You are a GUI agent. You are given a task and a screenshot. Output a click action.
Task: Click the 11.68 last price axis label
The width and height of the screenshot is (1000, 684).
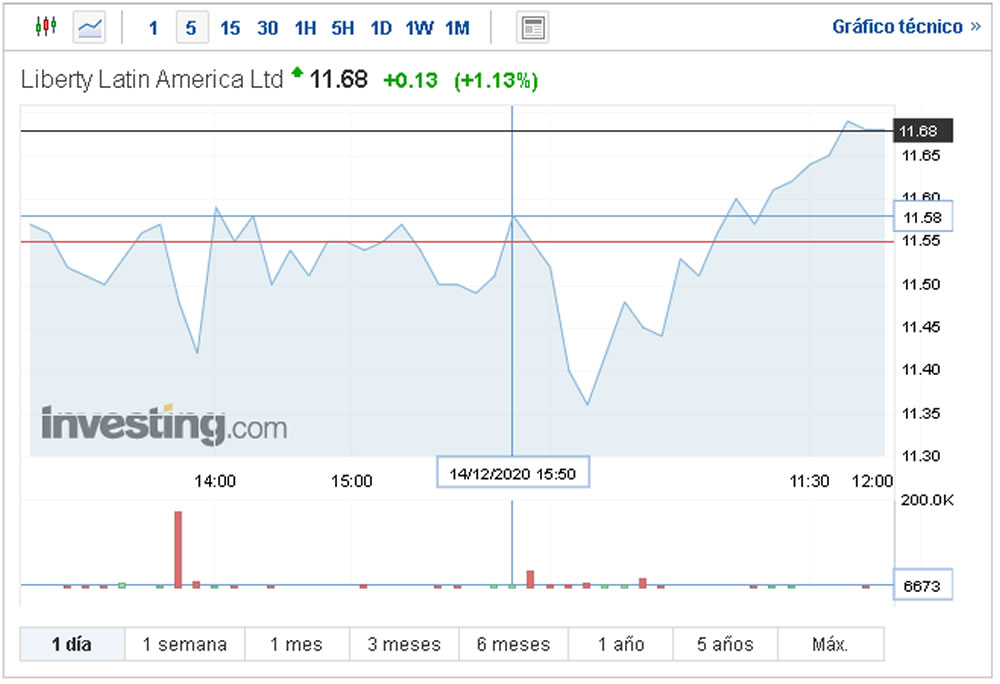coord(923,131)
